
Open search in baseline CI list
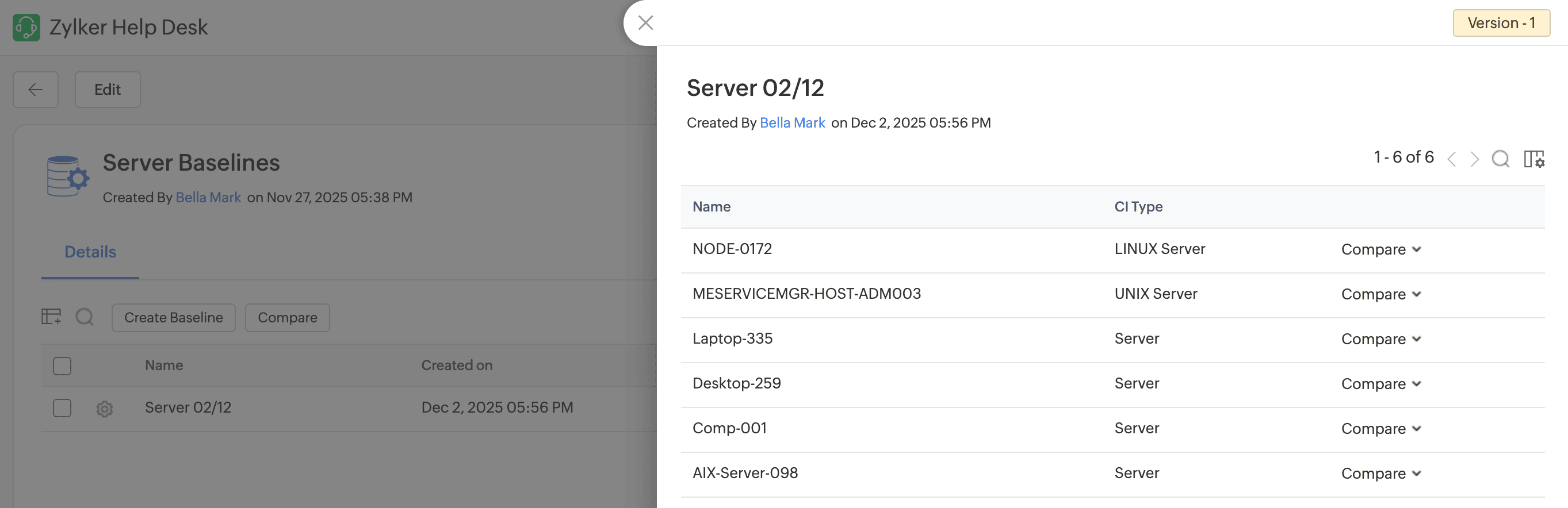click(1500, 159)
